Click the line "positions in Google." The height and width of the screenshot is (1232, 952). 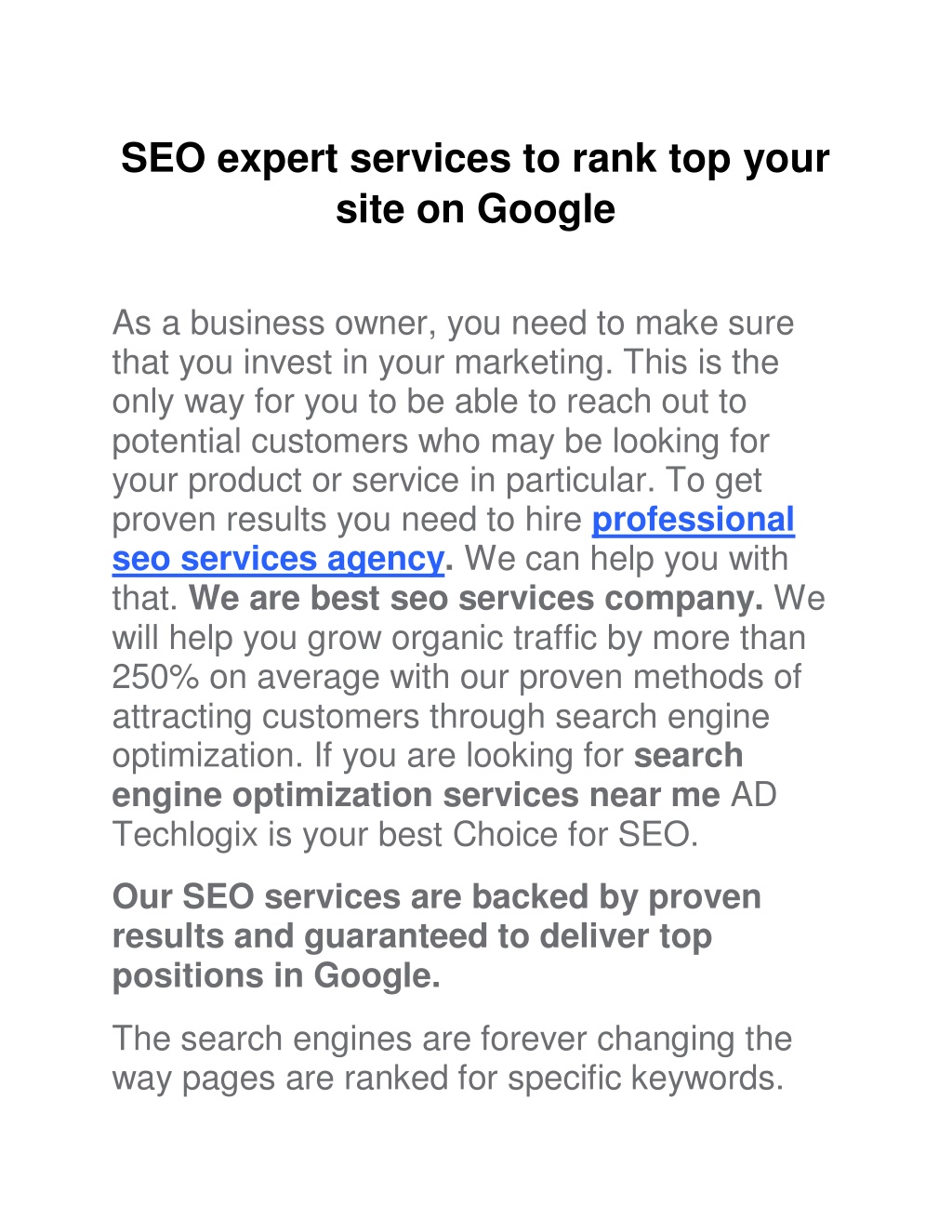pyautogui.click(x=276, y=975)
